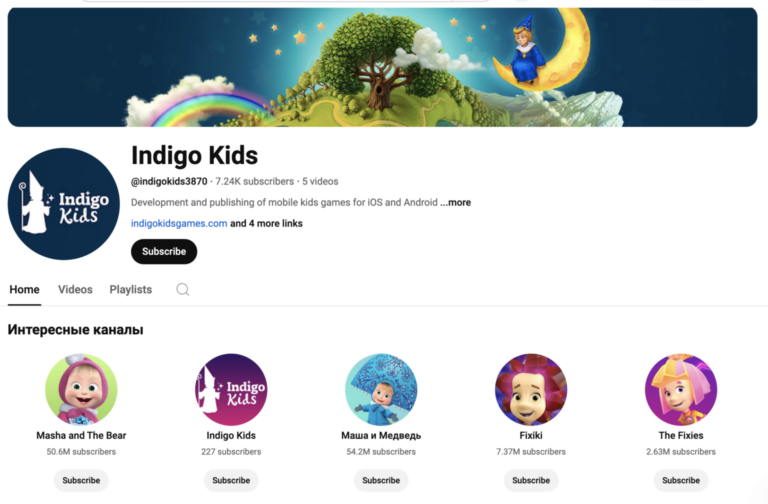Open the indigokidsgames.com link

[x=179, y=223]
